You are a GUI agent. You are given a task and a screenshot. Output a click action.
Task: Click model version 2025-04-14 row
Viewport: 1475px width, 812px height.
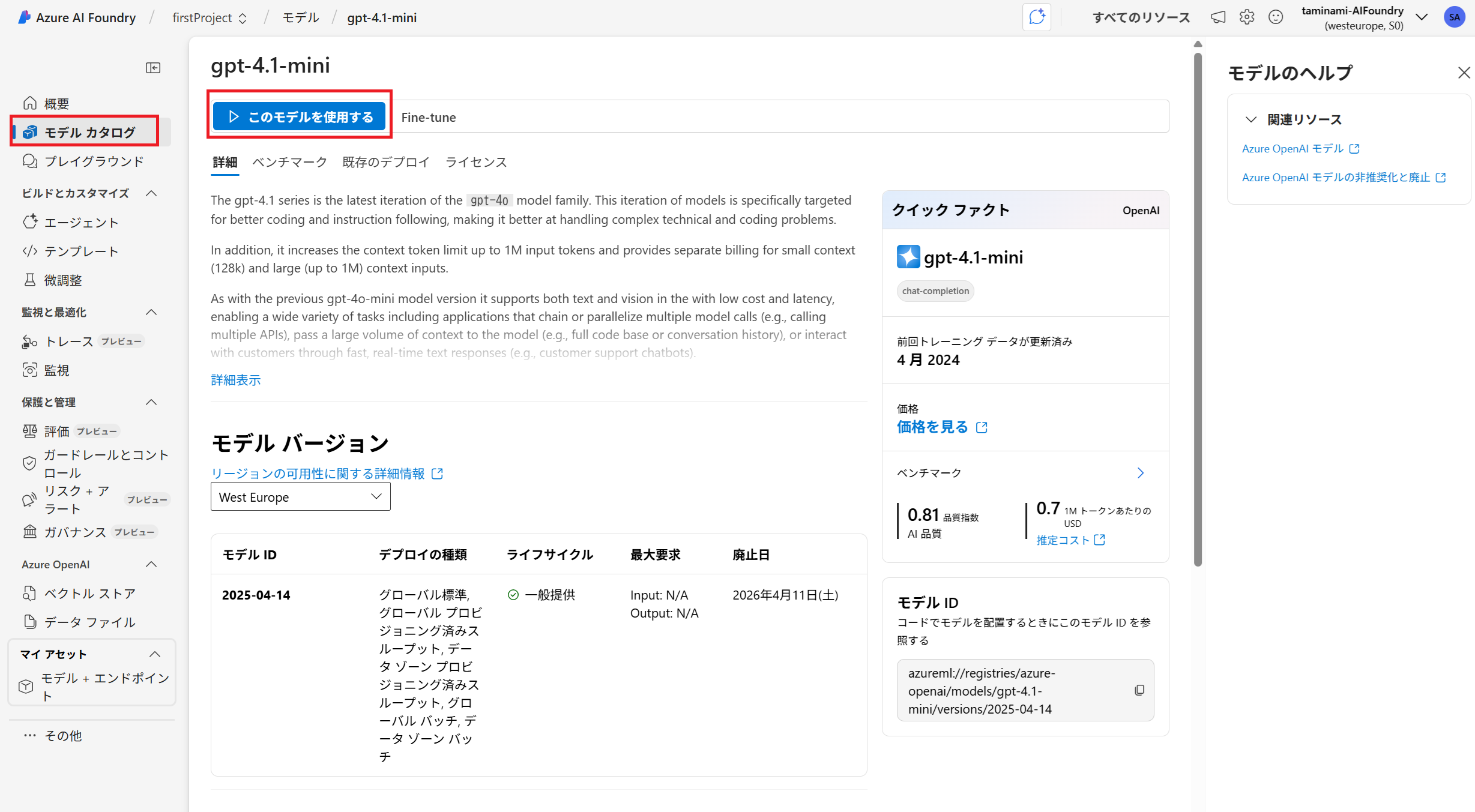pyautogui.click(x=539, y=675)
